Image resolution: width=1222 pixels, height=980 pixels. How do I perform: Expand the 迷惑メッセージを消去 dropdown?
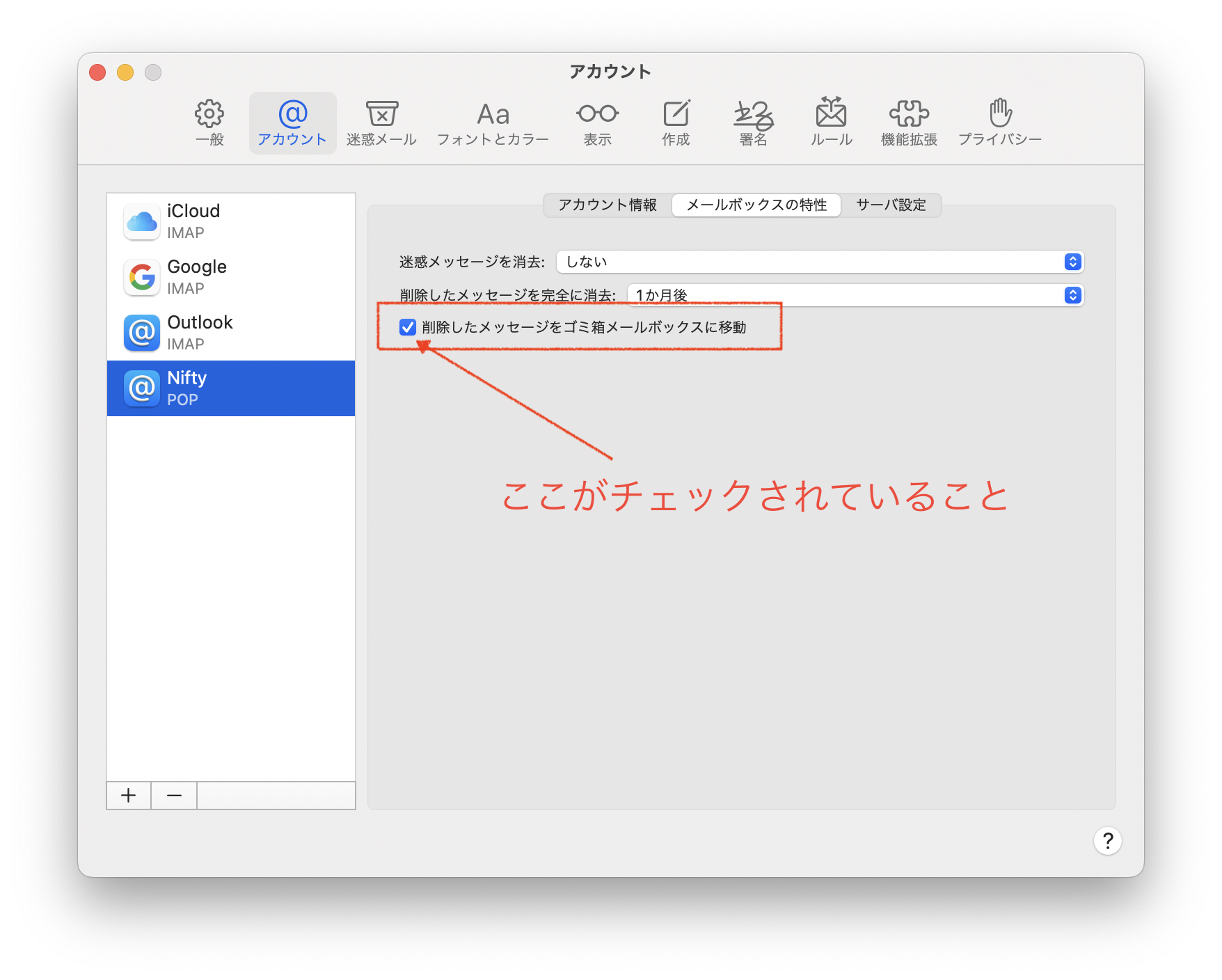point(820,262)
